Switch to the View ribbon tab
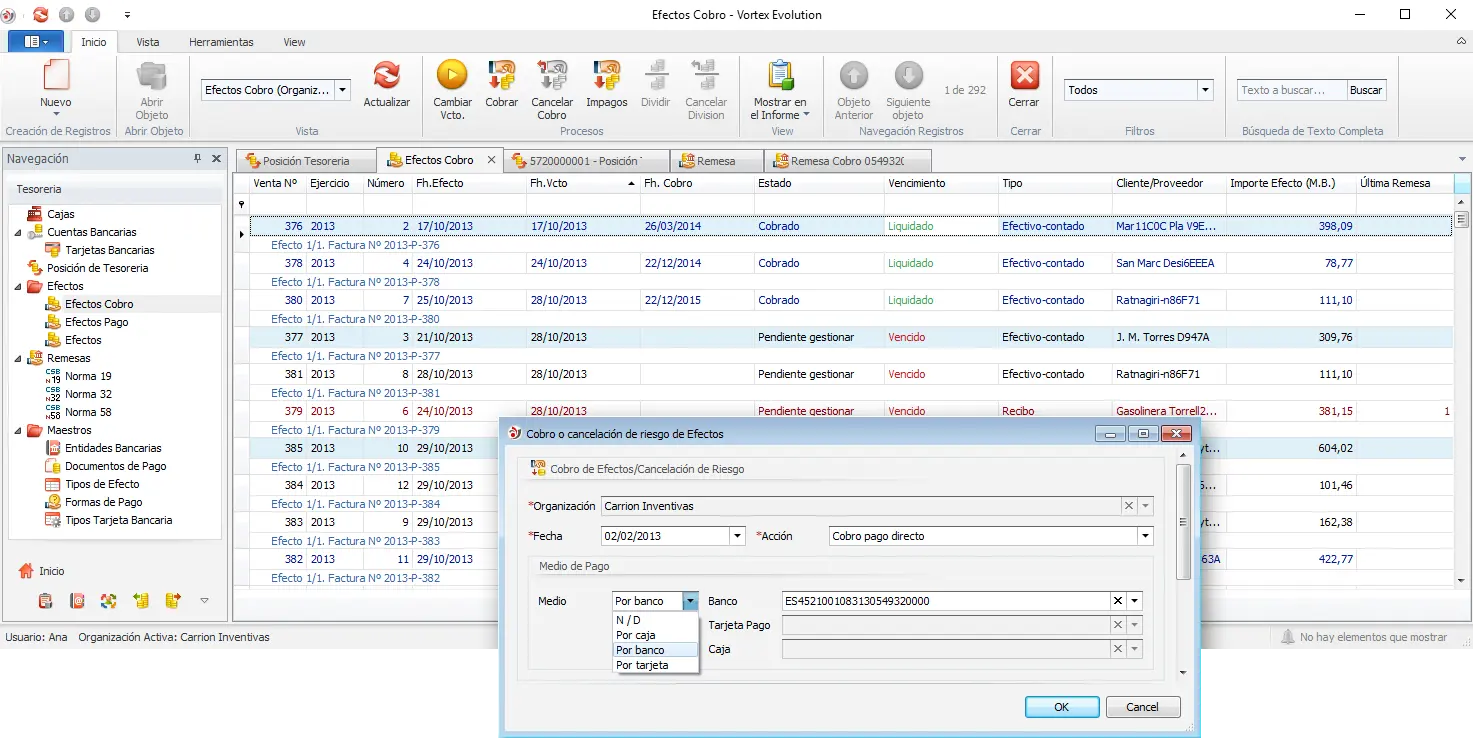1473x738 pixels. (294, 42)
